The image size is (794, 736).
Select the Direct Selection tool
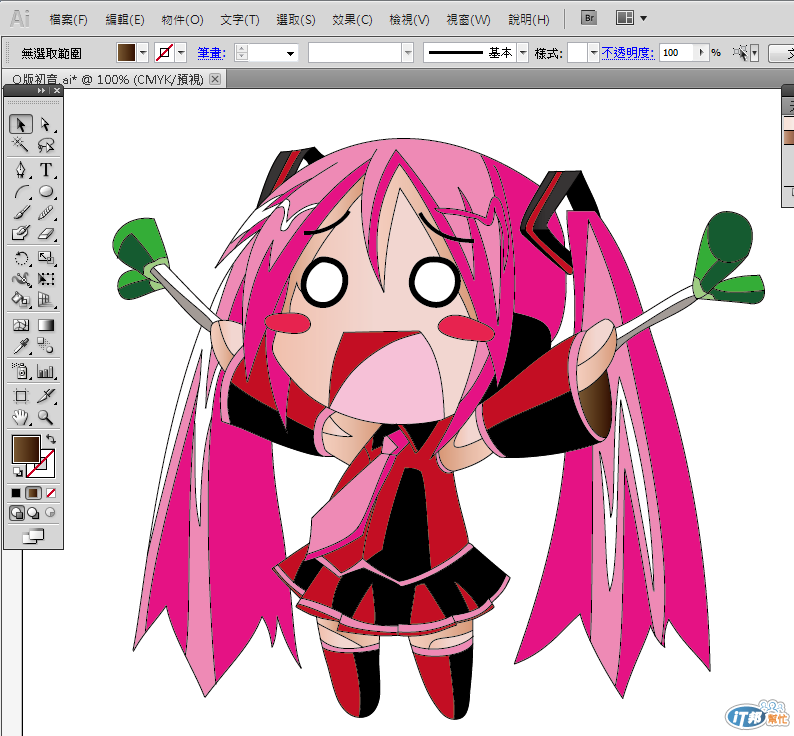[46, 124]
